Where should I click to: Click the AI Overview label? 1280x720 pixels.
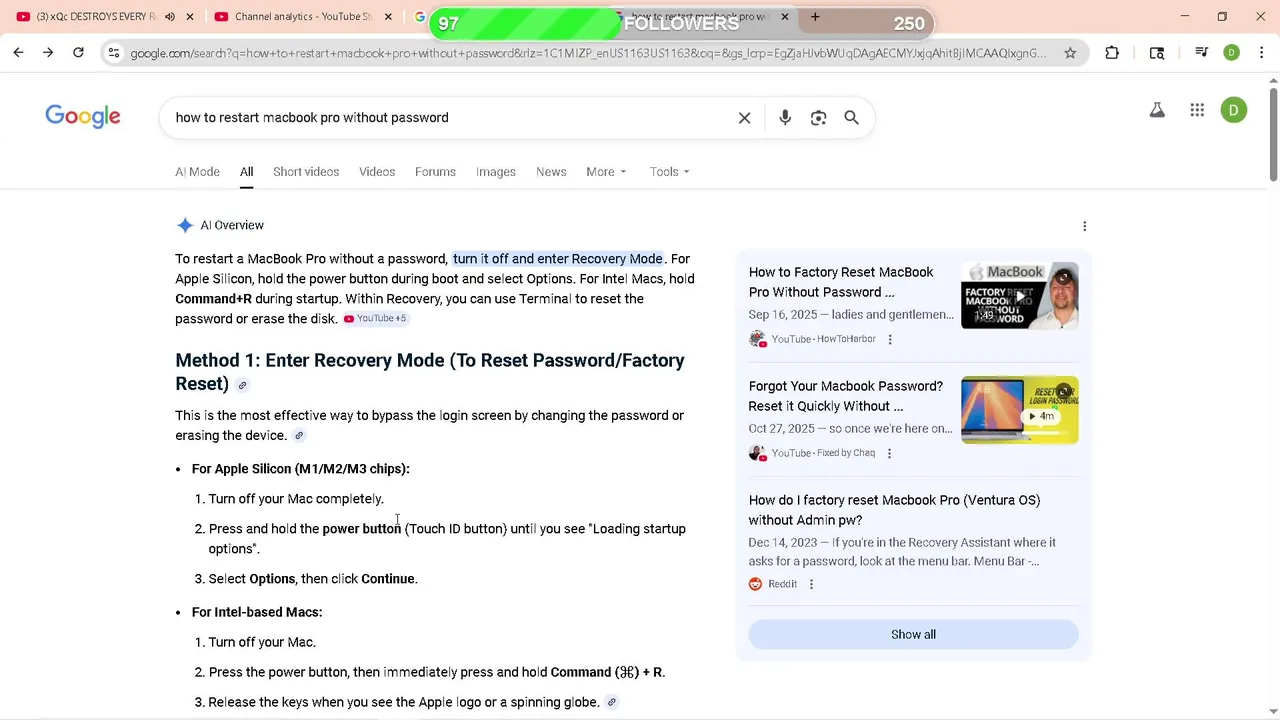point(232,226)
